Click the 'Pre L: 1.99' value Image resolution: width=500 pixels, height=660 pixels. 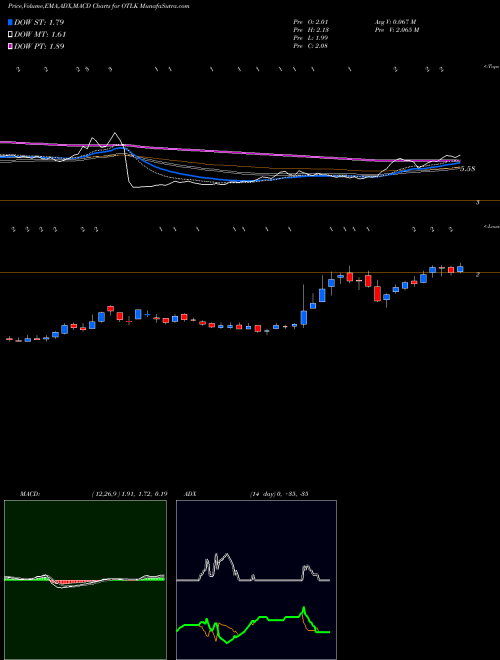tap(311, 38)
